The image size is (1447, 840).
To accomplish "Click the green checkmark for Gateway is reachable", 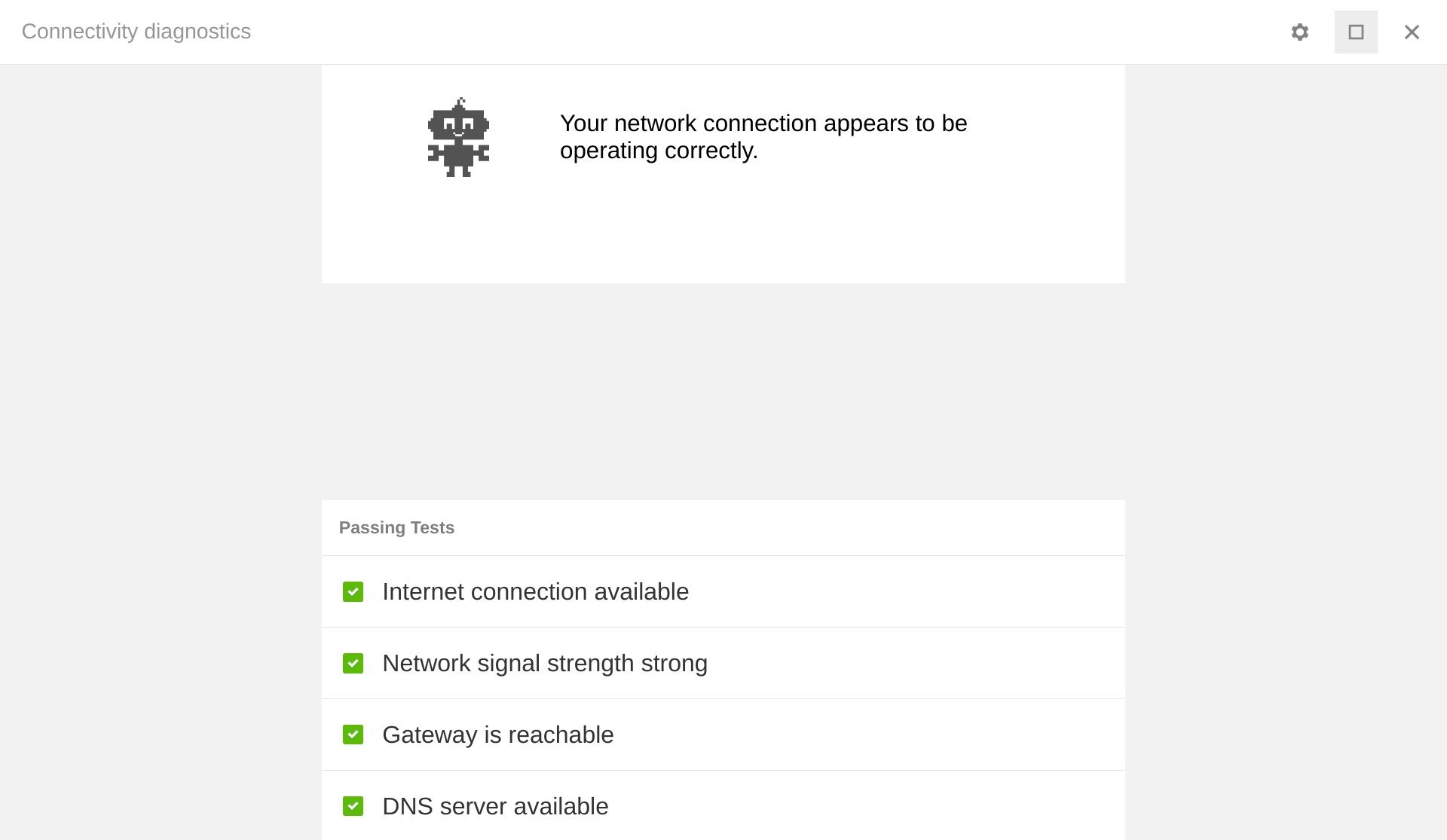I will 353,735.
